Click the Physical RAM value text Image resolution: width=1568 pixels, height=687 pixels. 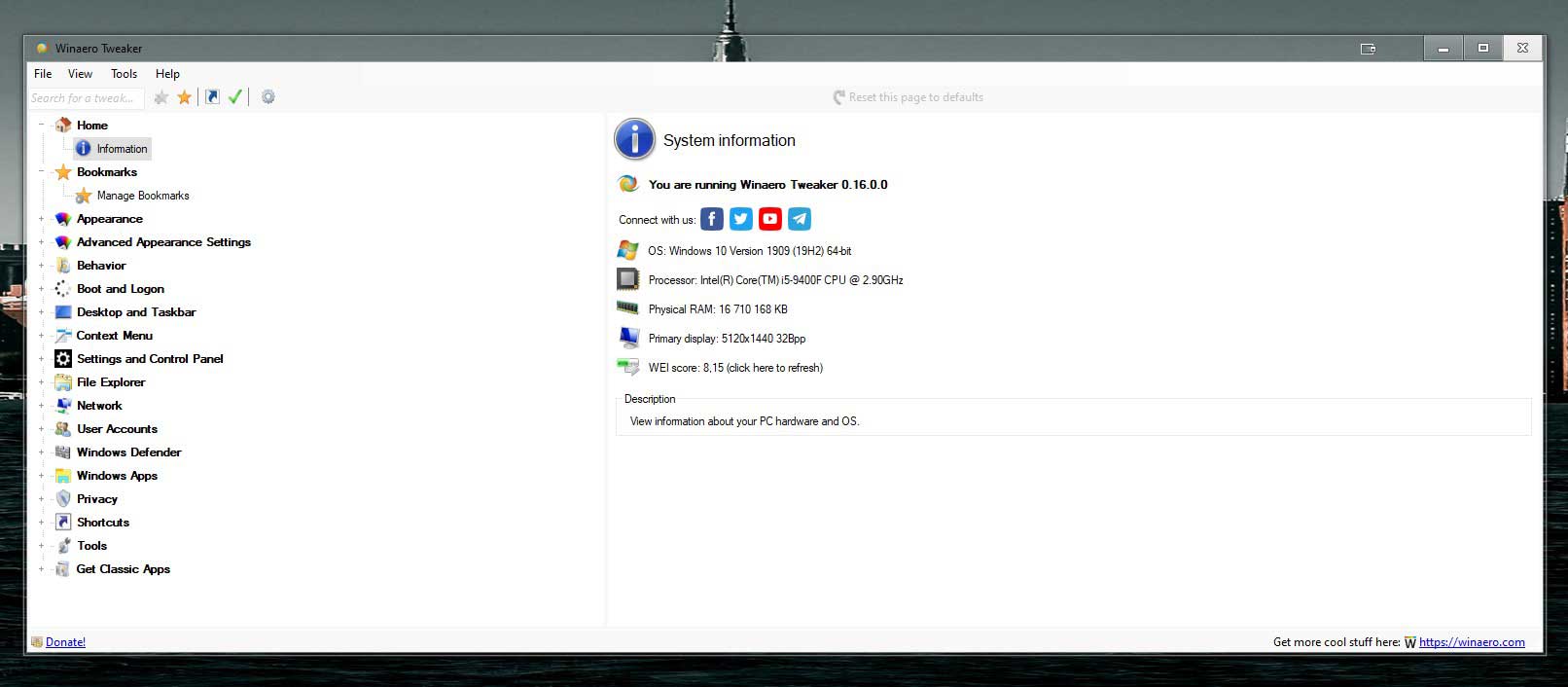(718, 309)
